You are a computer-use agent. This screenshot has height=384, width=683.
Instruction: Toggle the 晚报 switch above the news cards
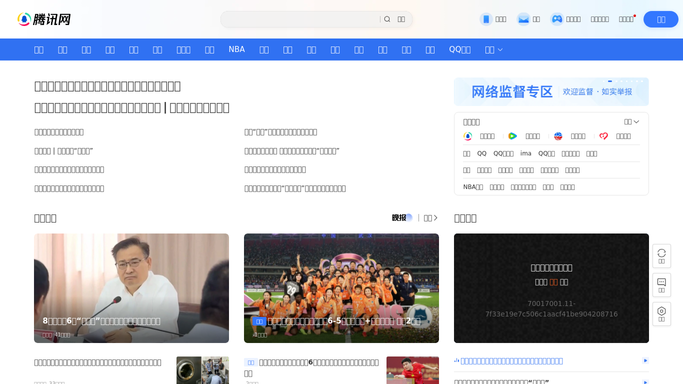(x=402, y=218)
